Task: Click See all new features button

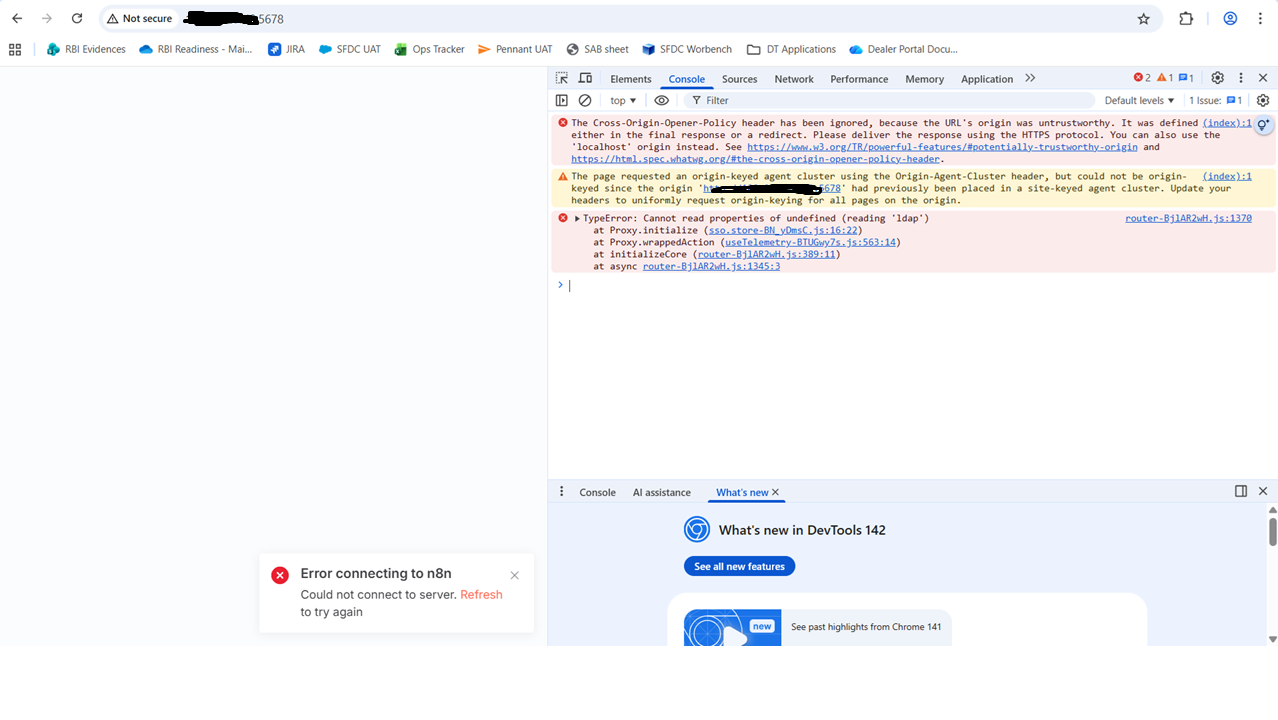Action: (x=739, y=566)
